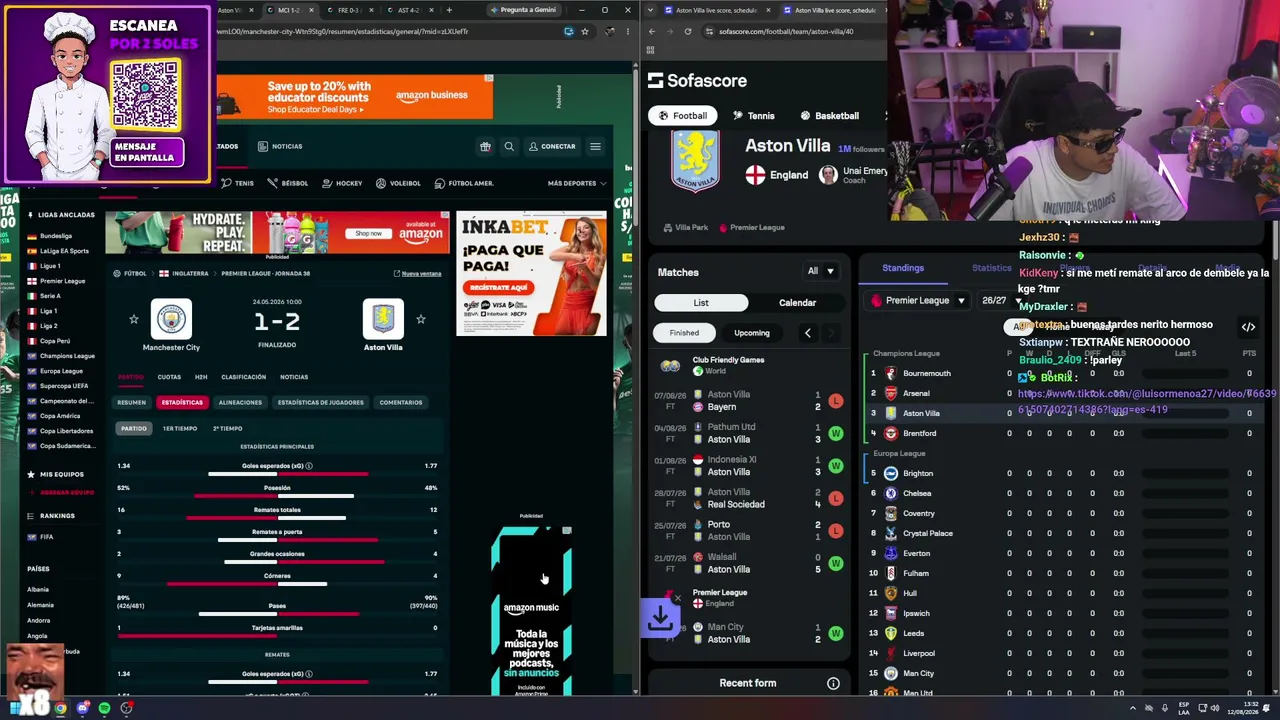This screenshot has height=720, width=1280.
Task: Go to previous matches with the left arrow
Action: [808, 333]
